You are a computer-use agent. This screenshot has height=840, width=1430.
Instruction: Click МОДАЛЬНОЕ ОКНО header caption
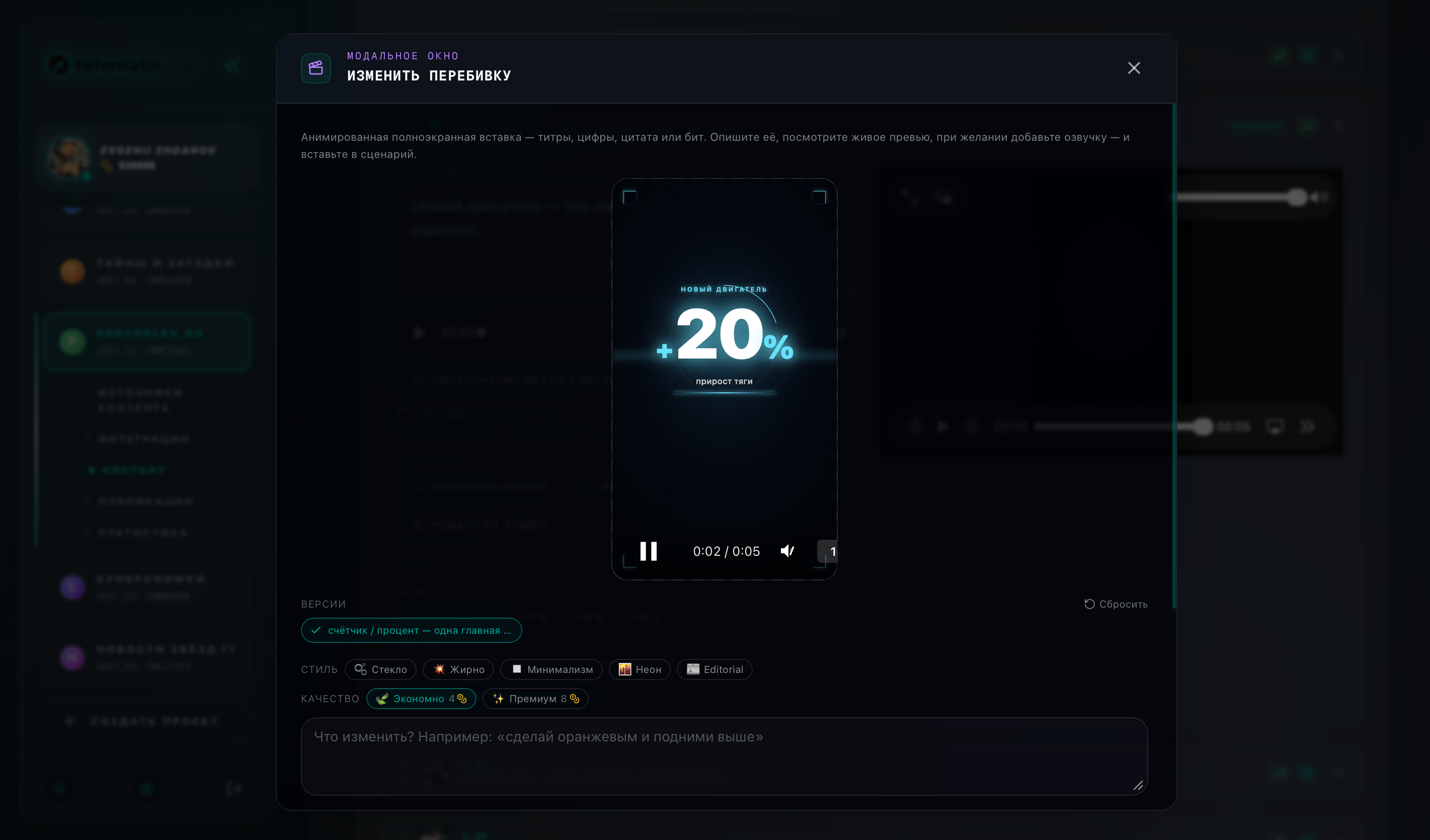click(403, 56)
